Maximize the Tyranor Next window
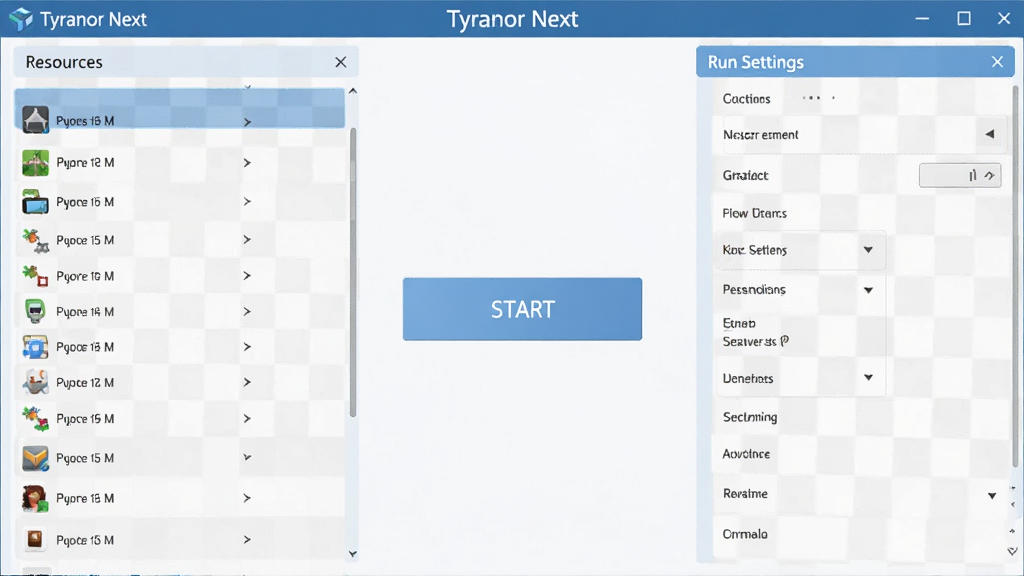 tap(963, 18)
